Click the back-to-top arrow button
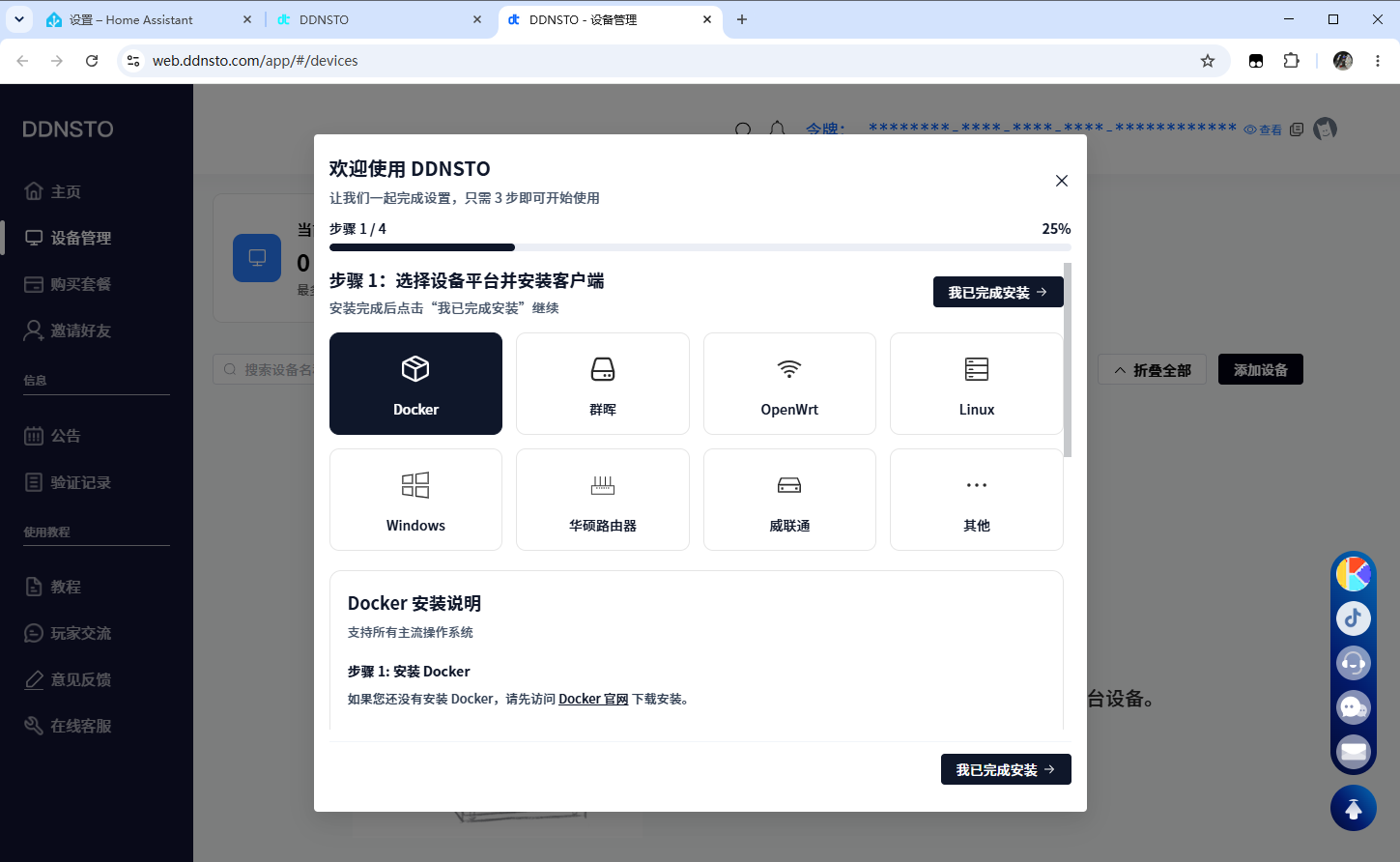 [x=1354, y=808]
